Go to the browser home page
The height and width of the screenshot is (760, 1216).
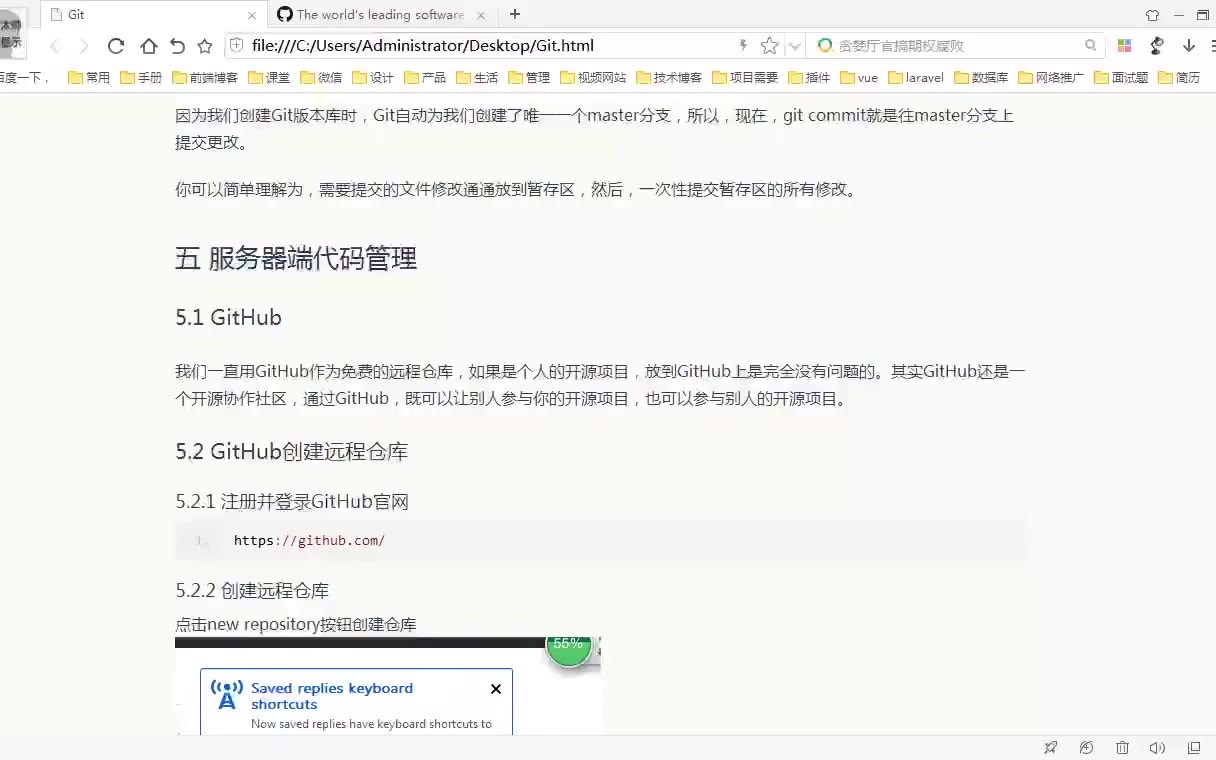(x=148, y=46)
